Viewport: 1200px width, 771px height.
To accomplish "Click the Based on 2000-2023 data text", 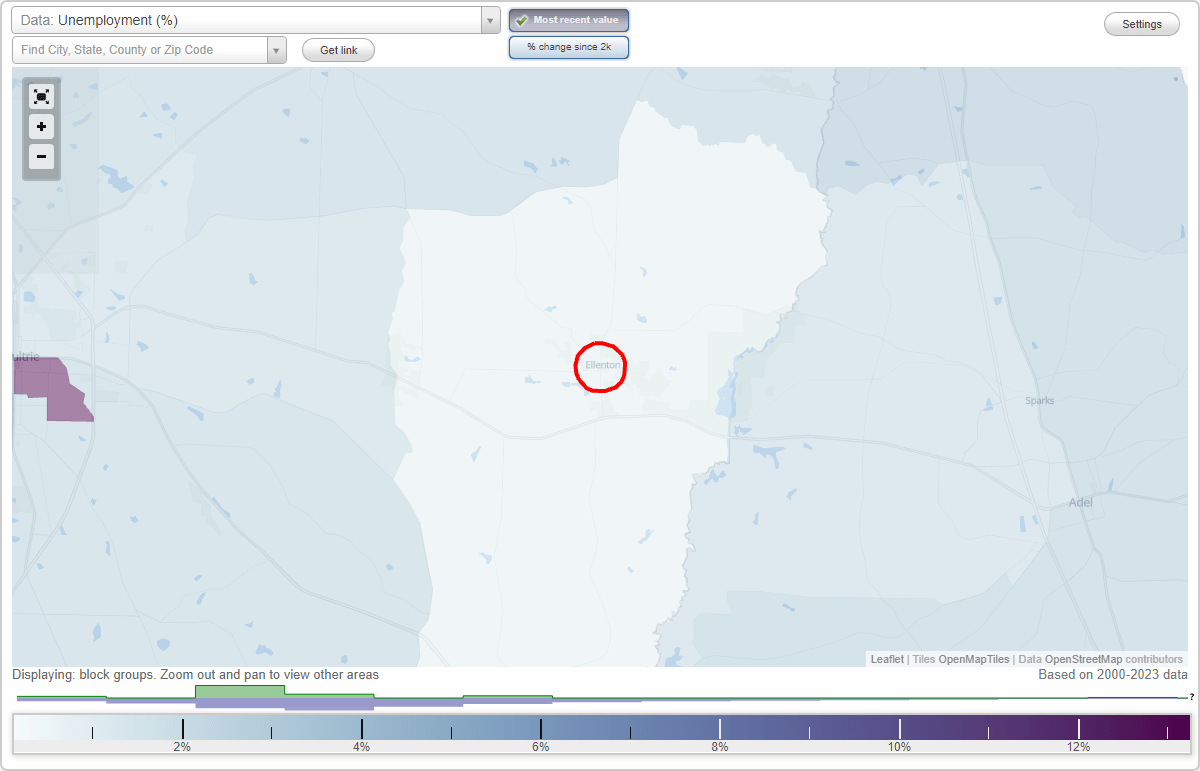I will 1112,675.
